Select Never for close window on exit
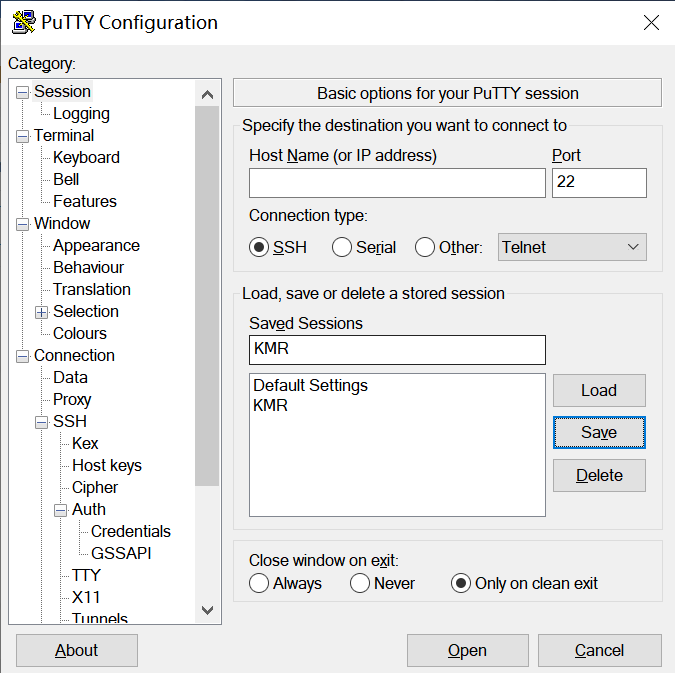This screenshot has height=673, width=675. point(360,583)
